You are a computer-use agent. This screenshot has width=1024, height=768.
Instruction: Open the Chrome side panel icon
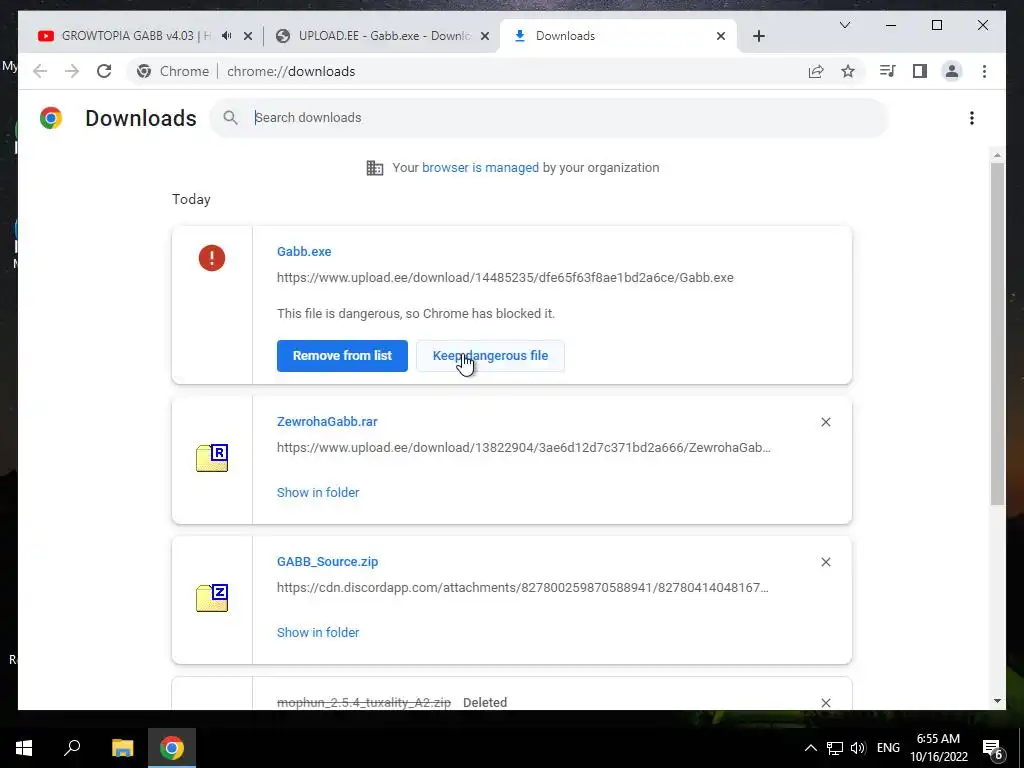click(x=920, y=71)
